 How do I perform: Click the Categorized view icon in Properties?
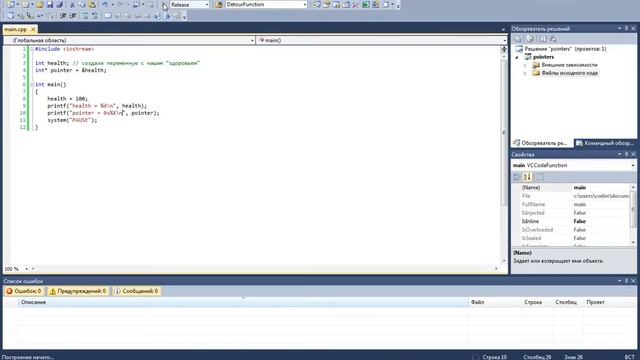pyautogui.click(x=517, y=177)
